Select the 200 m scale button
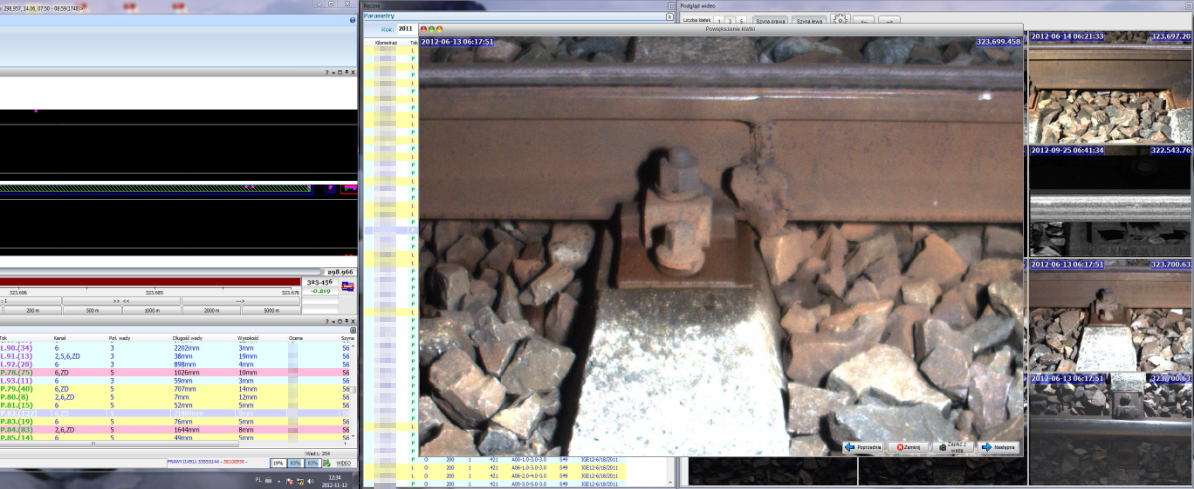 (x=31, y=311)
